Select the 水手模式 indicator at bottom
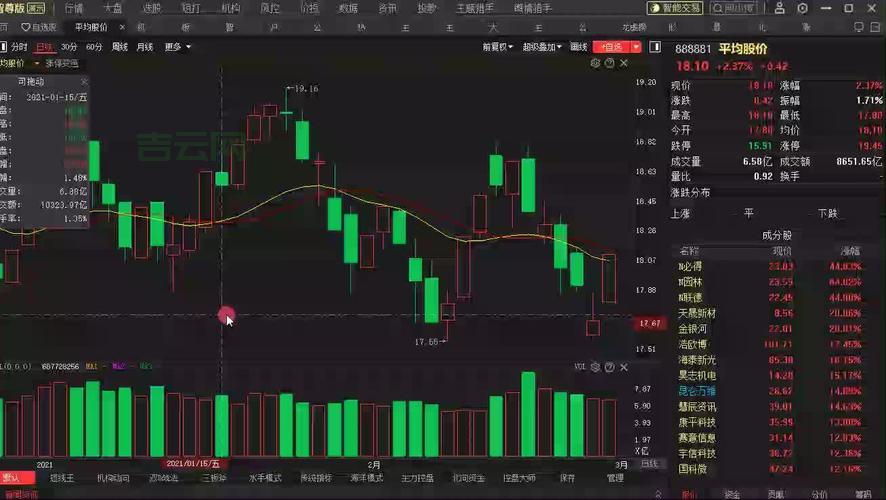886x500 pixels. coord(266,478)
